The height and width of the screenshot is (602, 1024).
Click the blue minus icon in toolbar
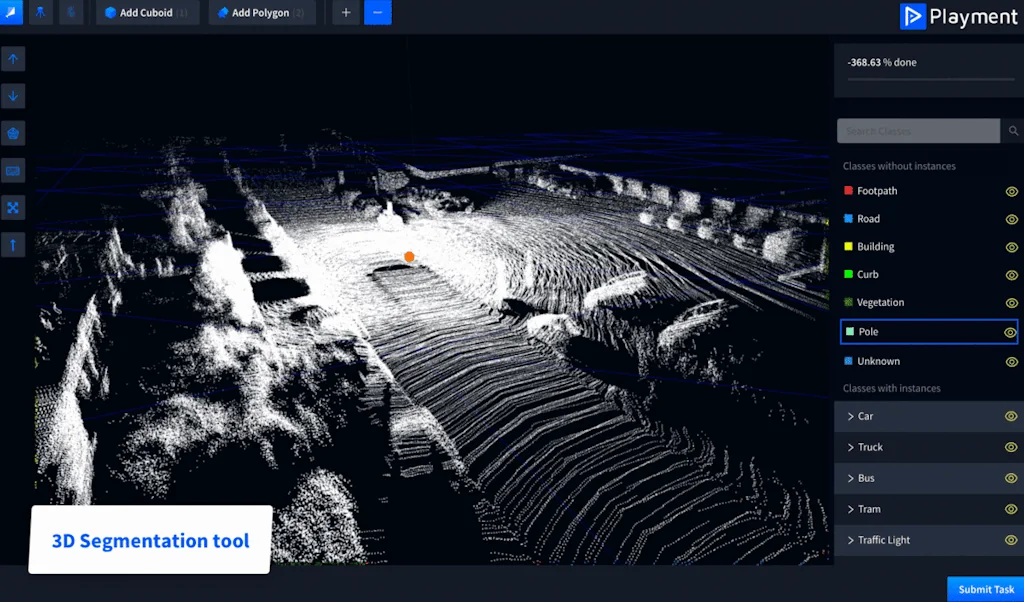click(377, 13)
